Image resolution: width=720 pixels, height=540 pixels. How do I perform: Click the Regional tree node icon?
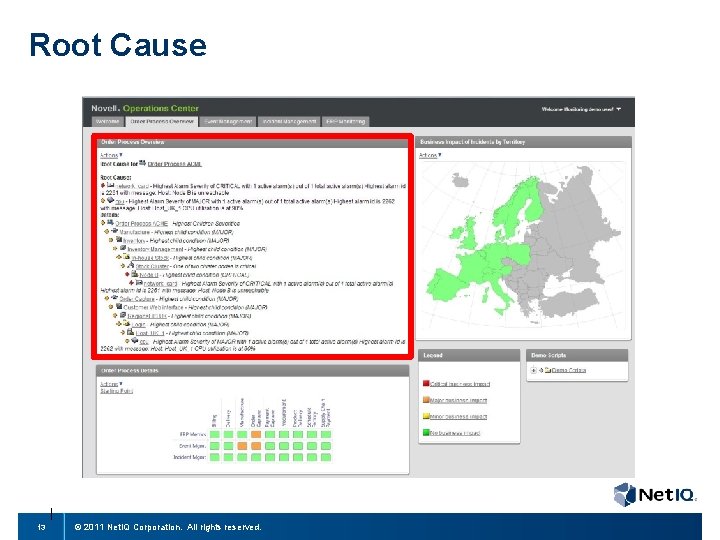click(123, 315)
